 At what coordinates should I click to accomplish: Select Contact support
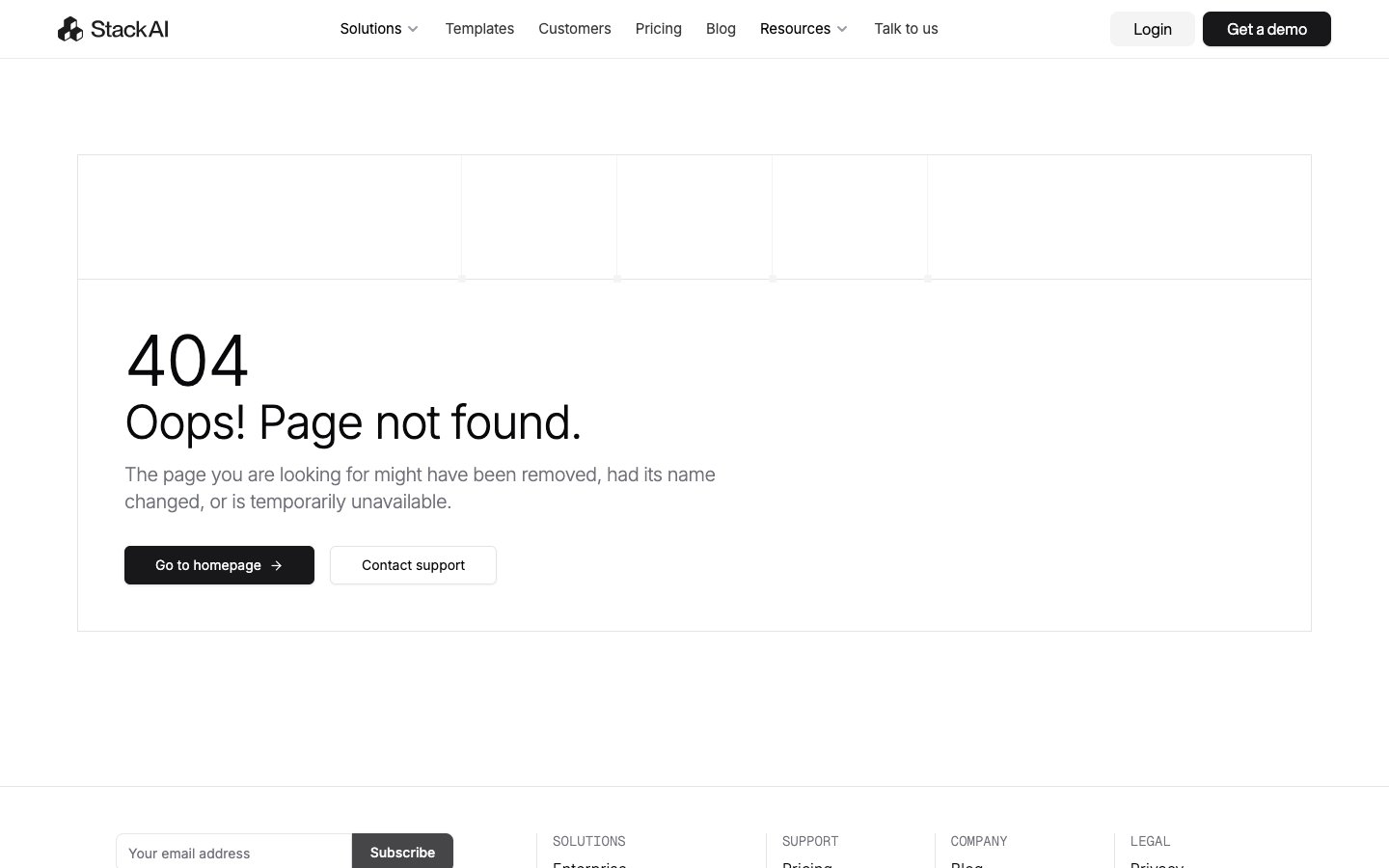click(413, 565)
